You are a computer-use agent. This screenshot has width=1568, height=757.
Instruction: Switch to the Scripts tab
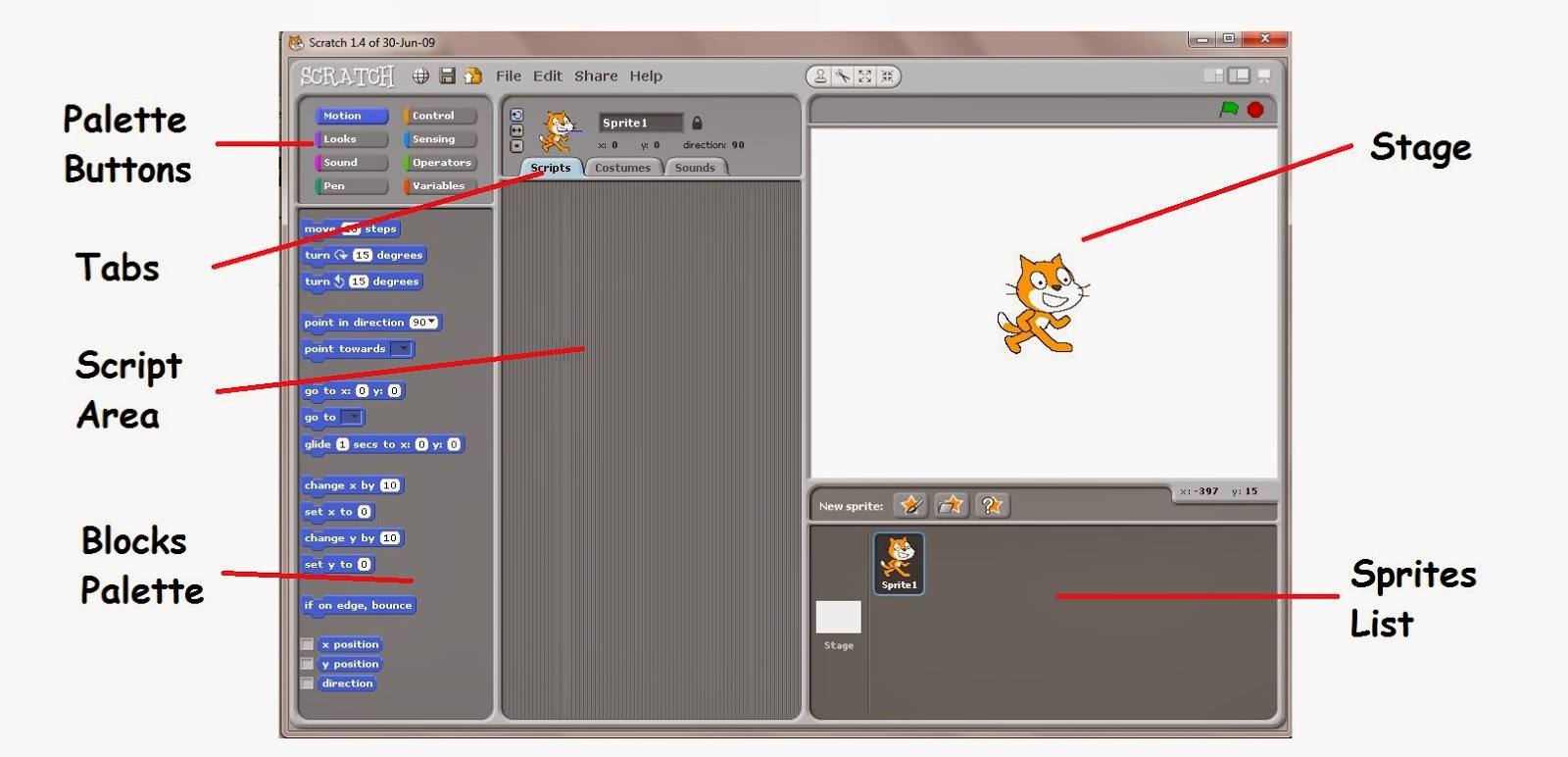pyautogui.click(x=551, y=168)
